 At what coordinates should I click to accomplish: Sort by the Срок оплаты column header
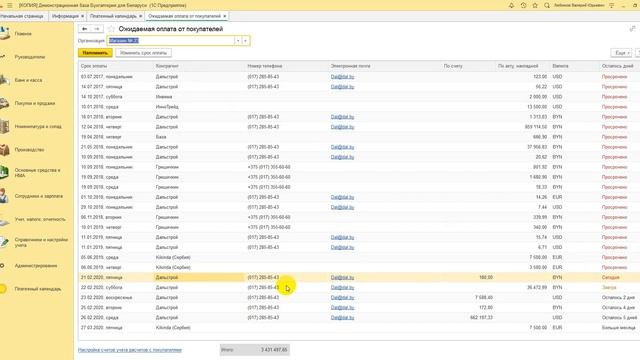pyautogui.click(x=116, y=66)
